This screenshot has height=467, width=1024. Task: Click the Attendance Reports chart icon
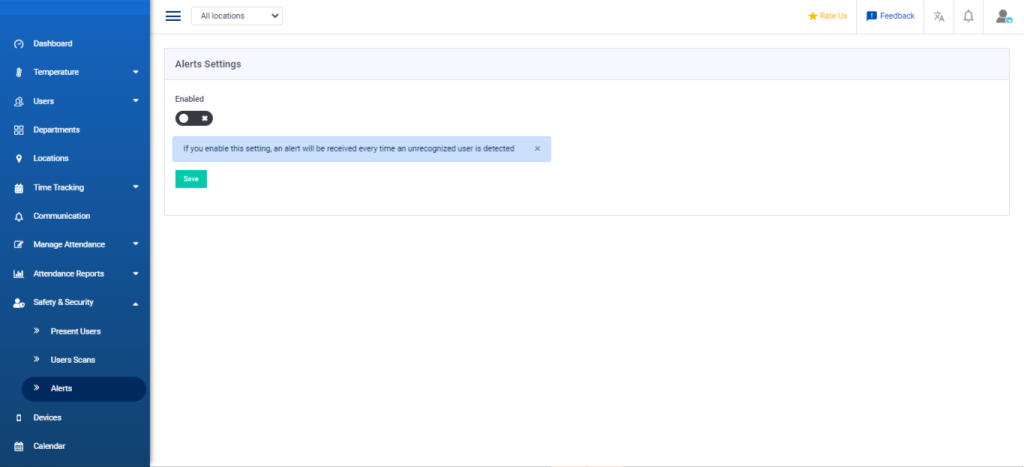19,274
